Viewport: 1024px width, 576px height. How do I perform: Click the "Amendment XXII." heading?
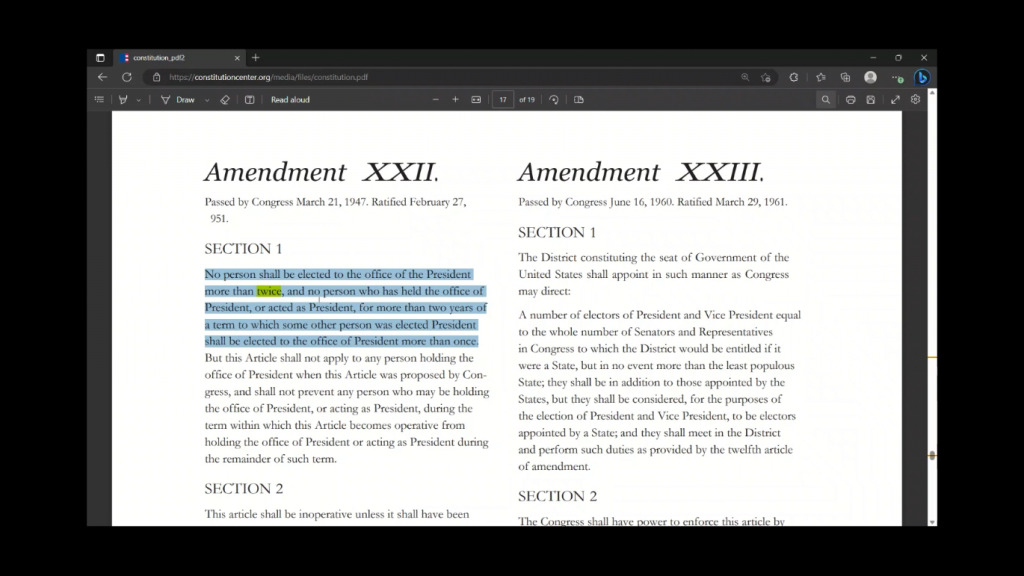(321, 172)
